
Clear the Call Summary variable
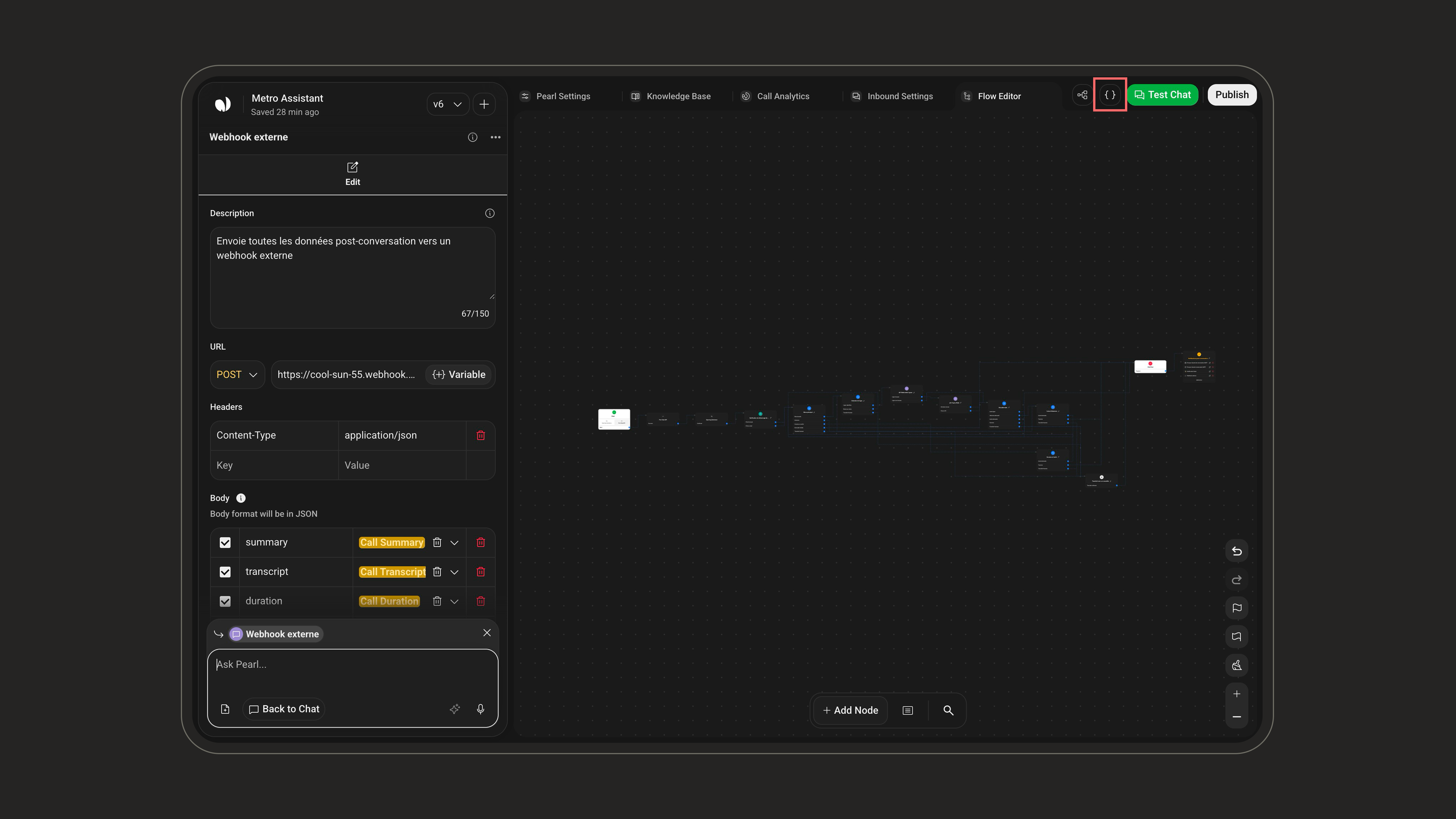437,543
